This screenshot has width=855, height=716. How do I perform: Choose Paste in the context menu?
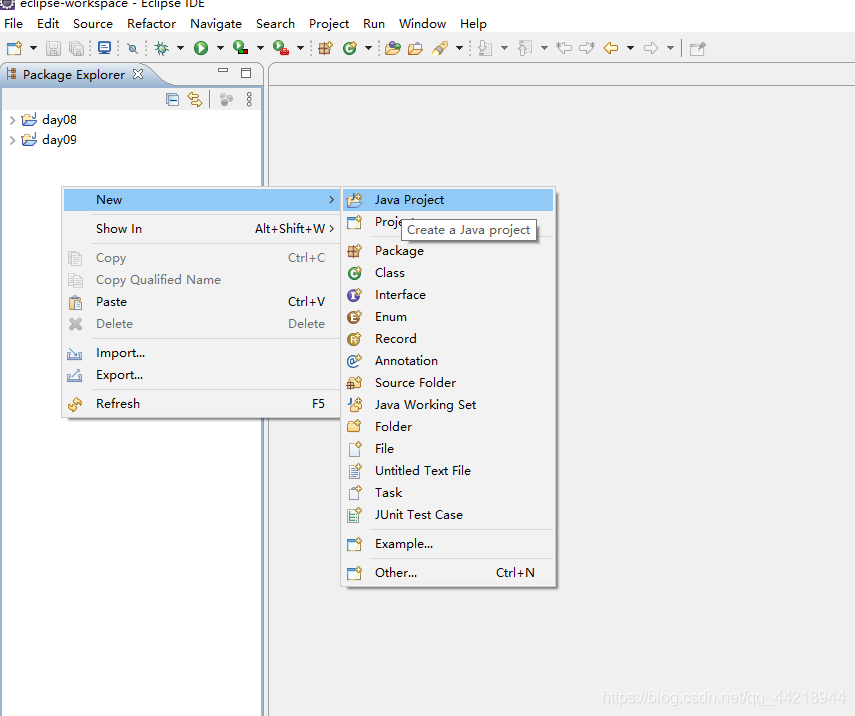point(202,302)
